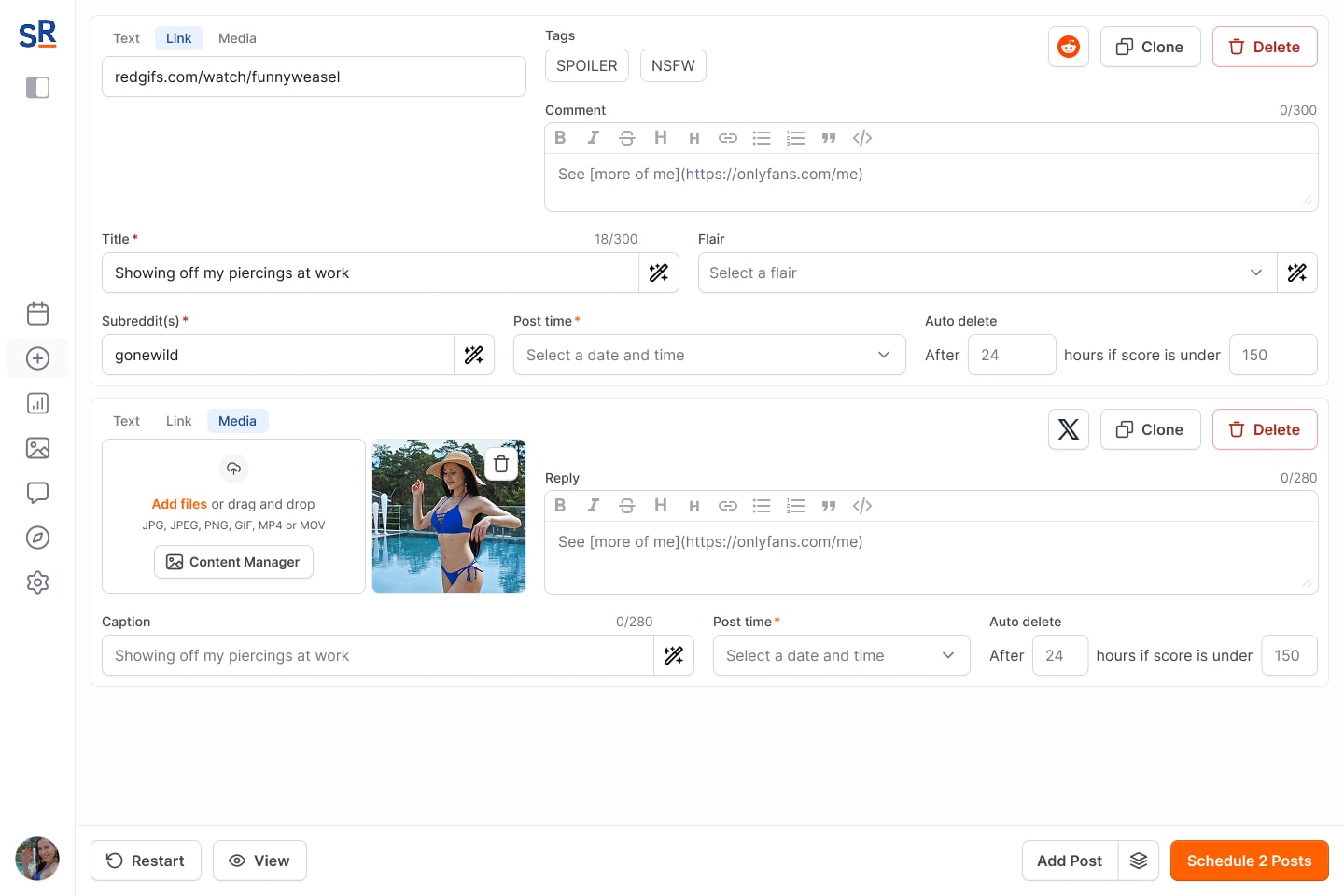Open the calendar view in sidebar
The image size is (1344, 896).
point(37,314)
